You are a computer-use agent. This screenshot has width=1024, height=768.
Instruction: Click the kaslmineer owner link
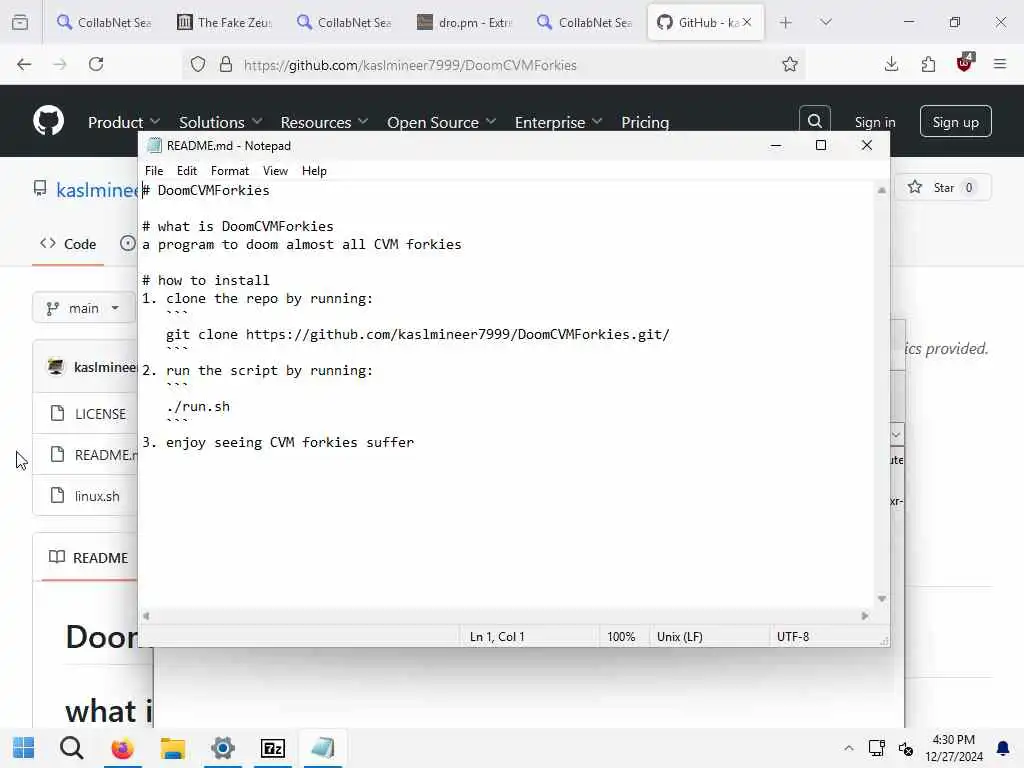click(x=97, y=189)
